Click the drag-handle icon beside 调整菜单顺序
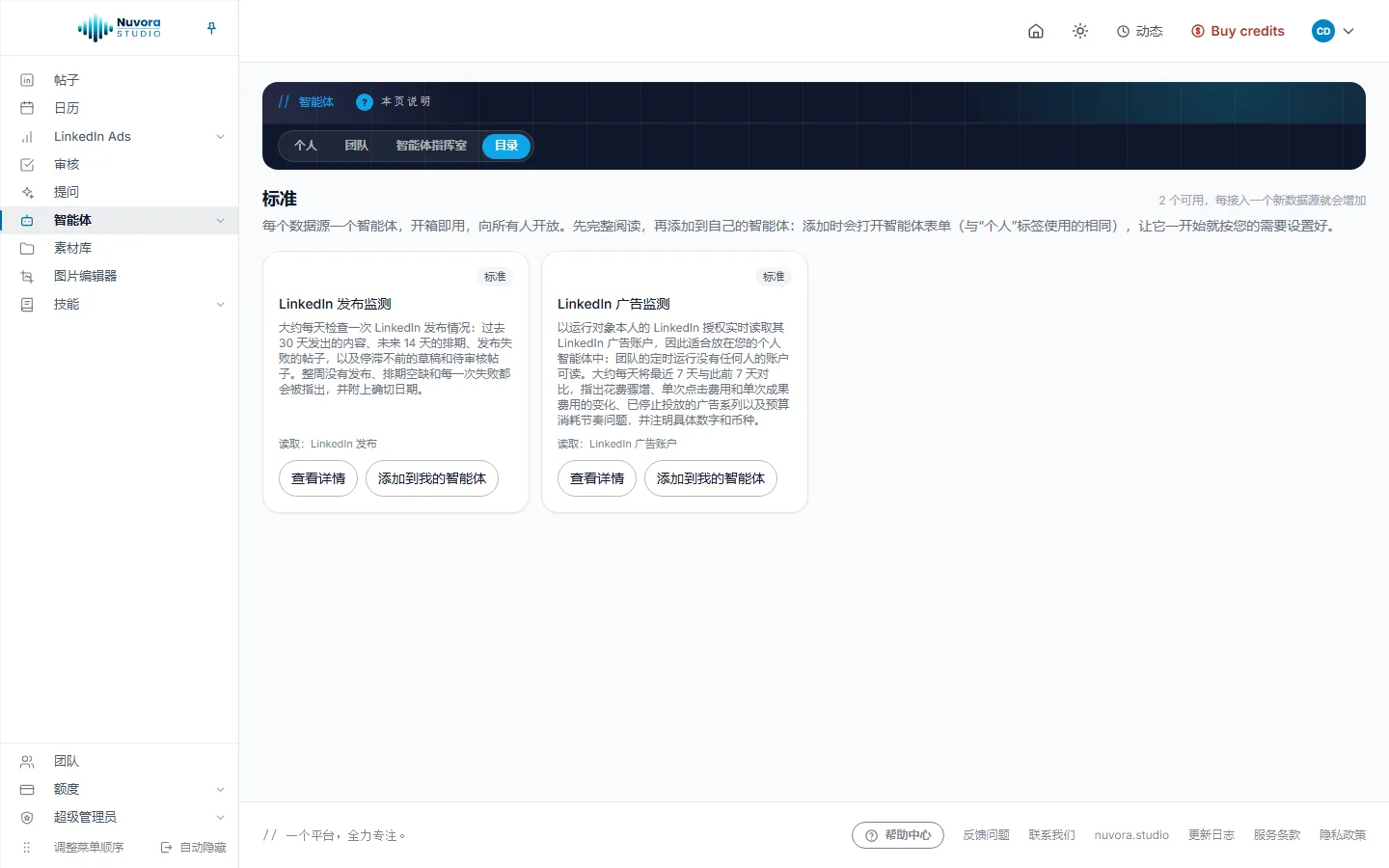The width and height of the screenshot is (1389, 868). (x=27, y=847)
